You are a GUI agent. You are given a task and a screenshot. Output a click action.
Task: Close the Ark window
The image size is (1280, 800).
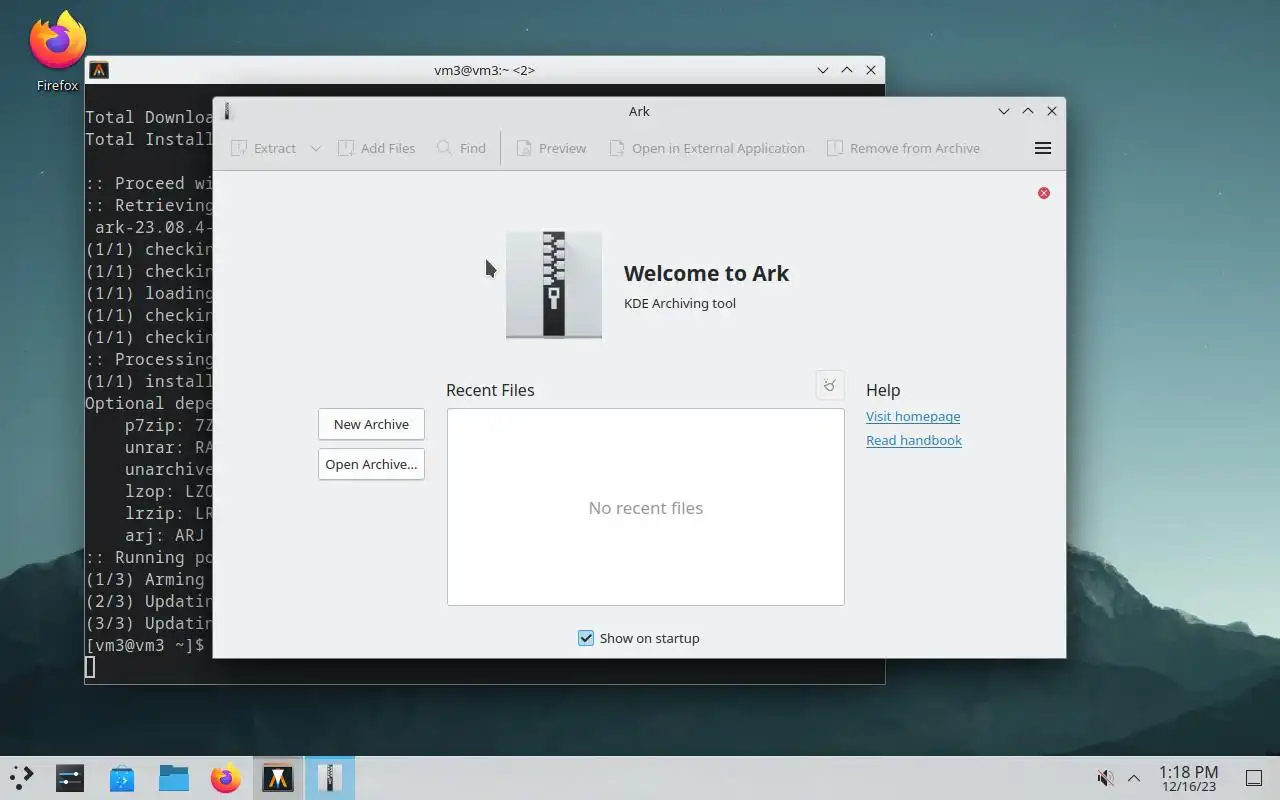1052,111
